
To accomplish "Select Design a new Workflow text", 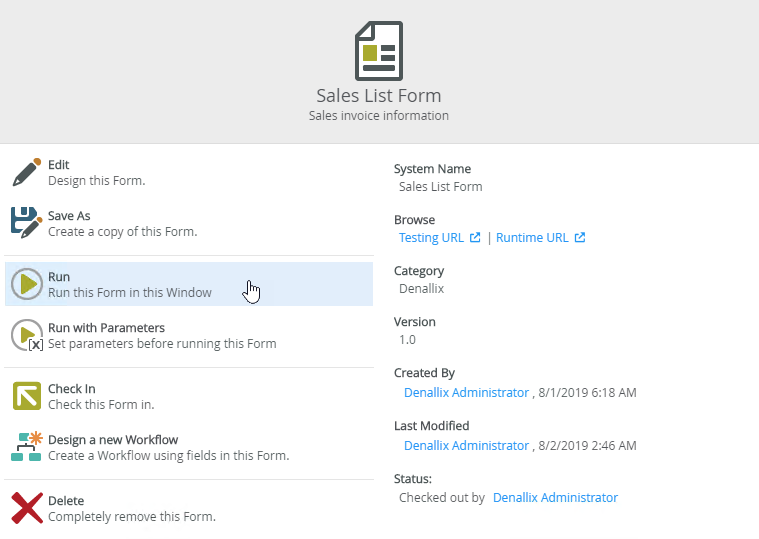I will pos(113,440).
